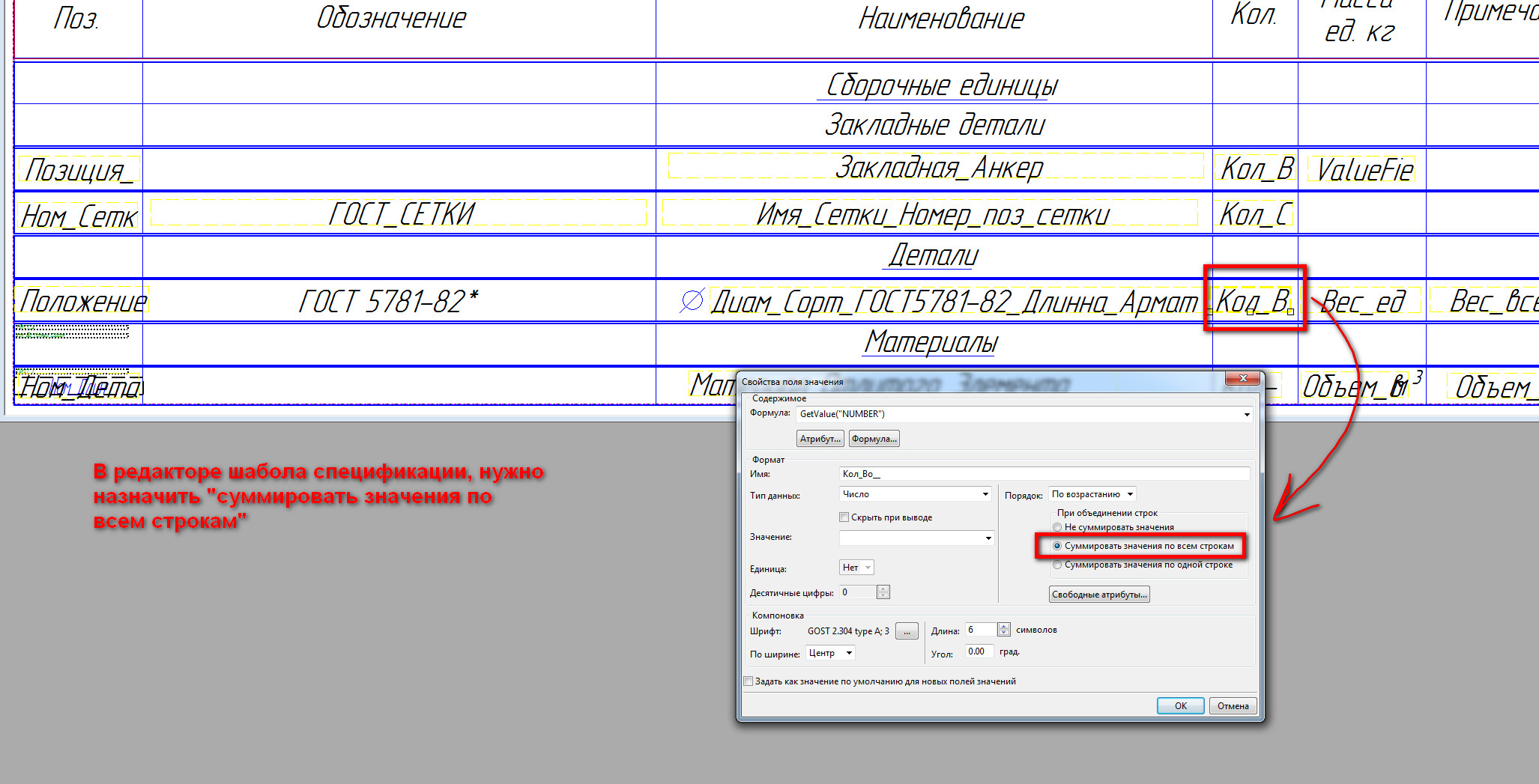Close the Свойства поля значения dialog
Image resolution: width=1539 pixels, height=784 pixels.
tap(1243, 379)
